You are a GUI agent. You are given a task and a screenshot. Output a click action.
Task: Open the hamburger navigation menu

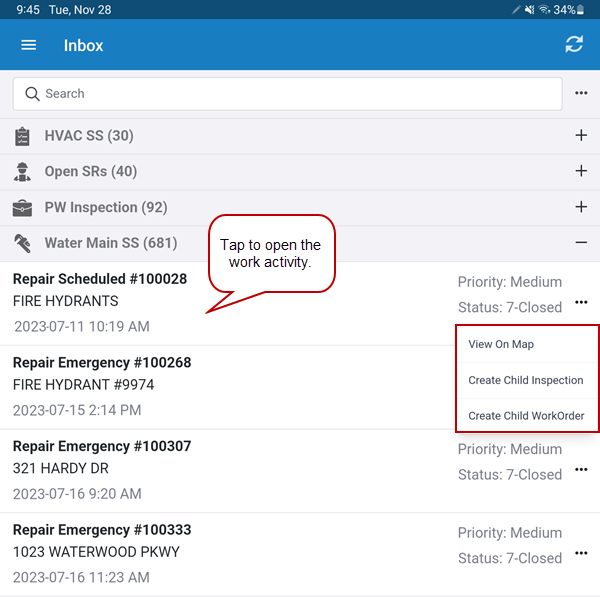[29, 45]
